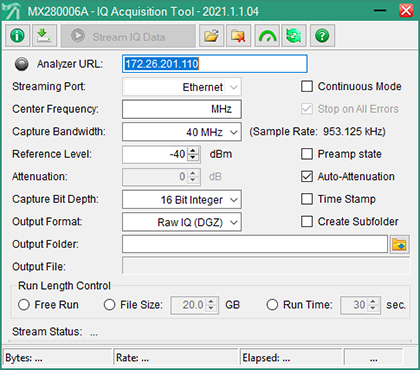Enable the Continuous Mode checkbox
The height and width of the screenshot is (370, 420).
307,86
